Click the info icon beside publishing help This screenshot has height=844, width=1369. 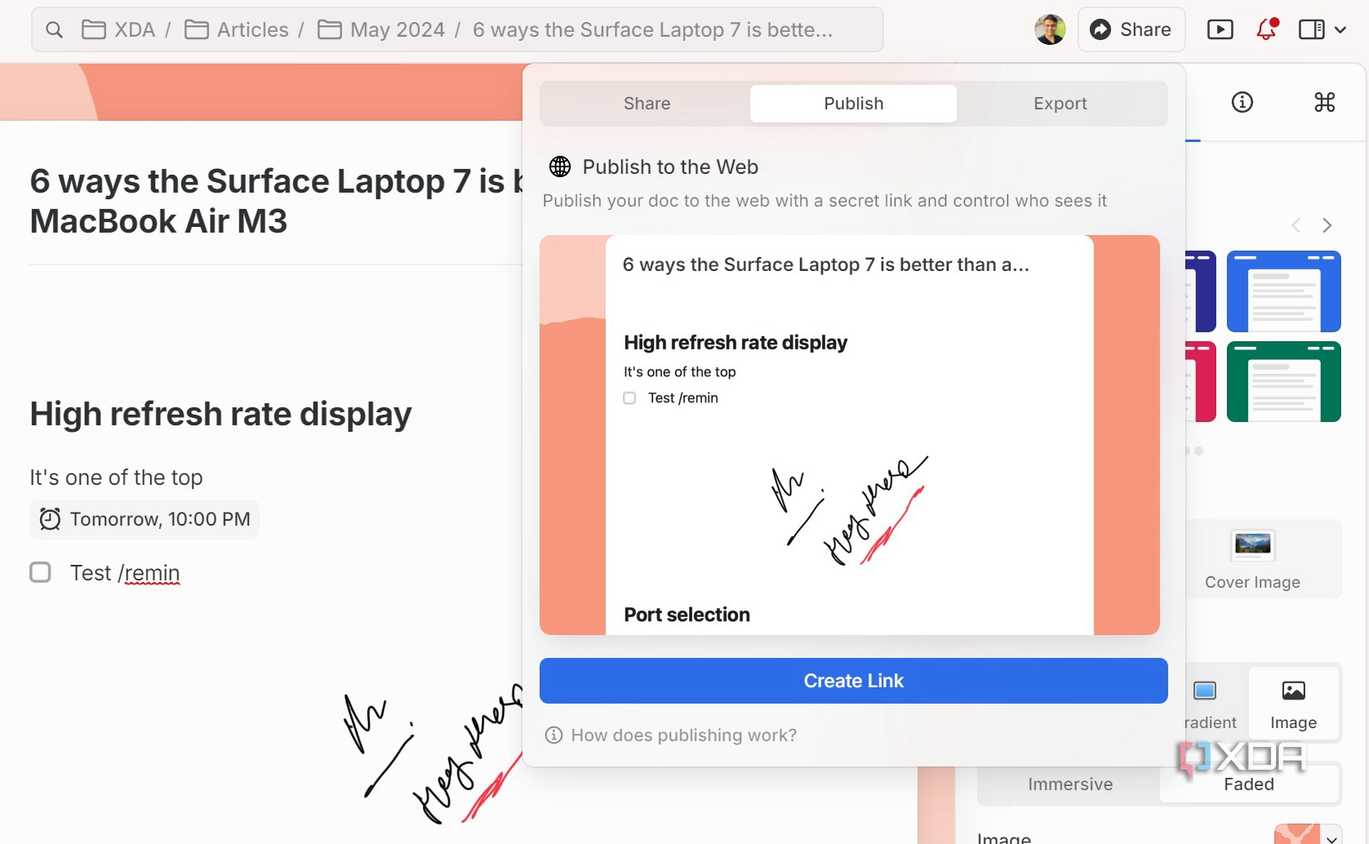tap(553, 735)
